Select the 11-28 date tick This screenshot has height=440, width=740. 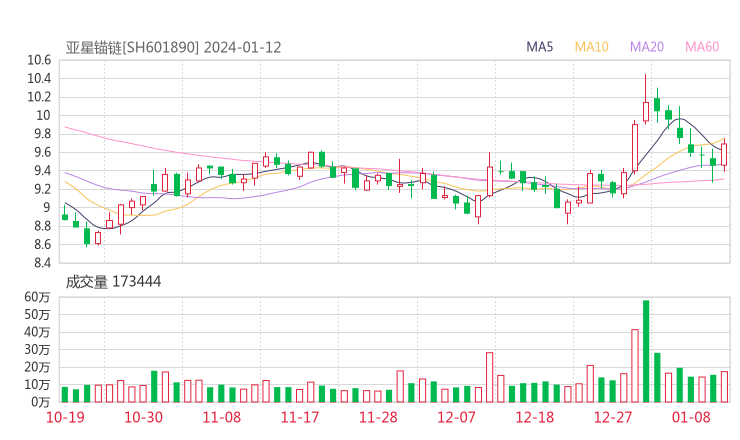[x=378, y=417]
